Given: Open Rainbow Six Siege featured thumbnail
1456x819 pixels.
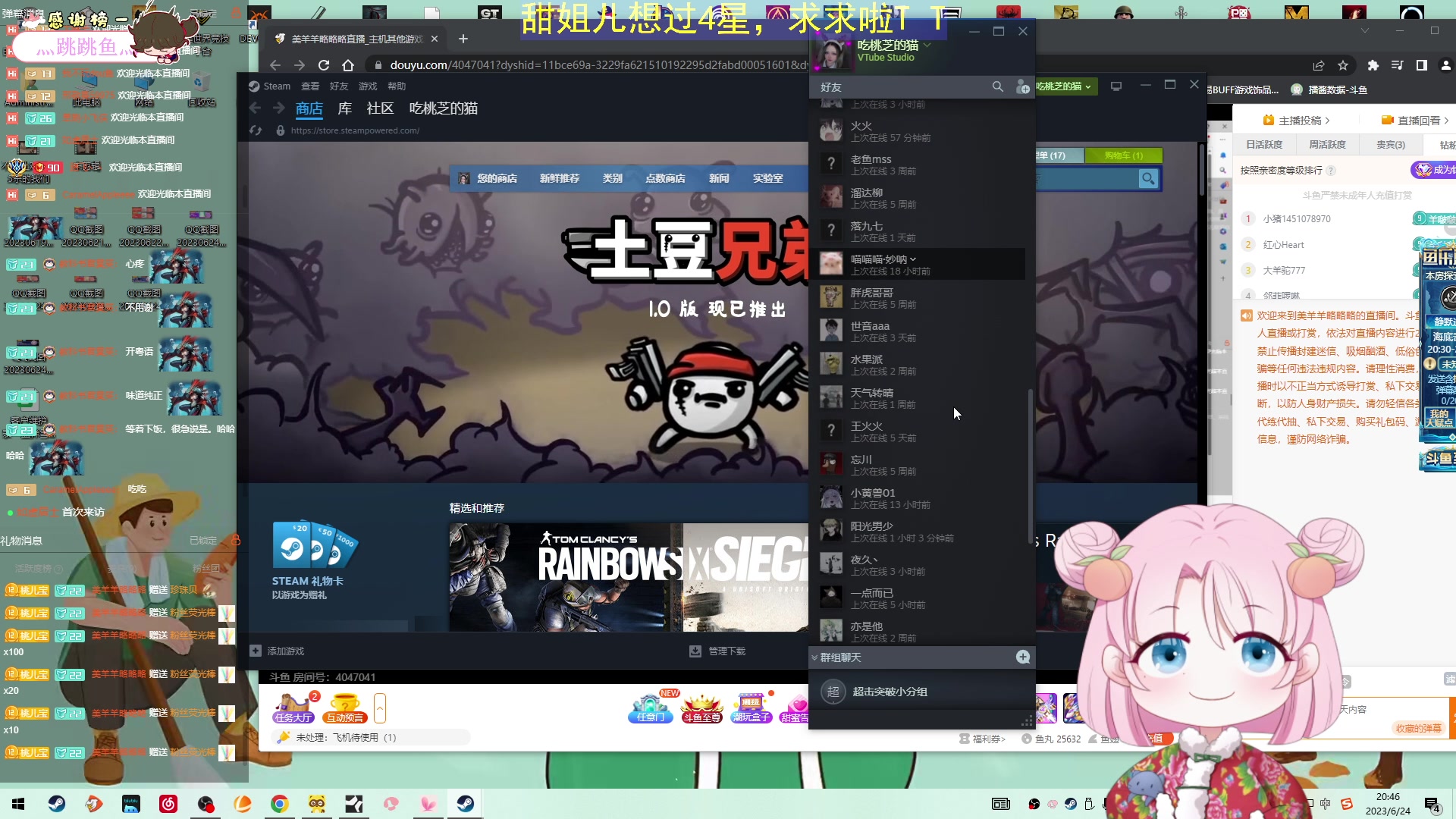Looking at the screenshot, I should (x=629, y=577).
